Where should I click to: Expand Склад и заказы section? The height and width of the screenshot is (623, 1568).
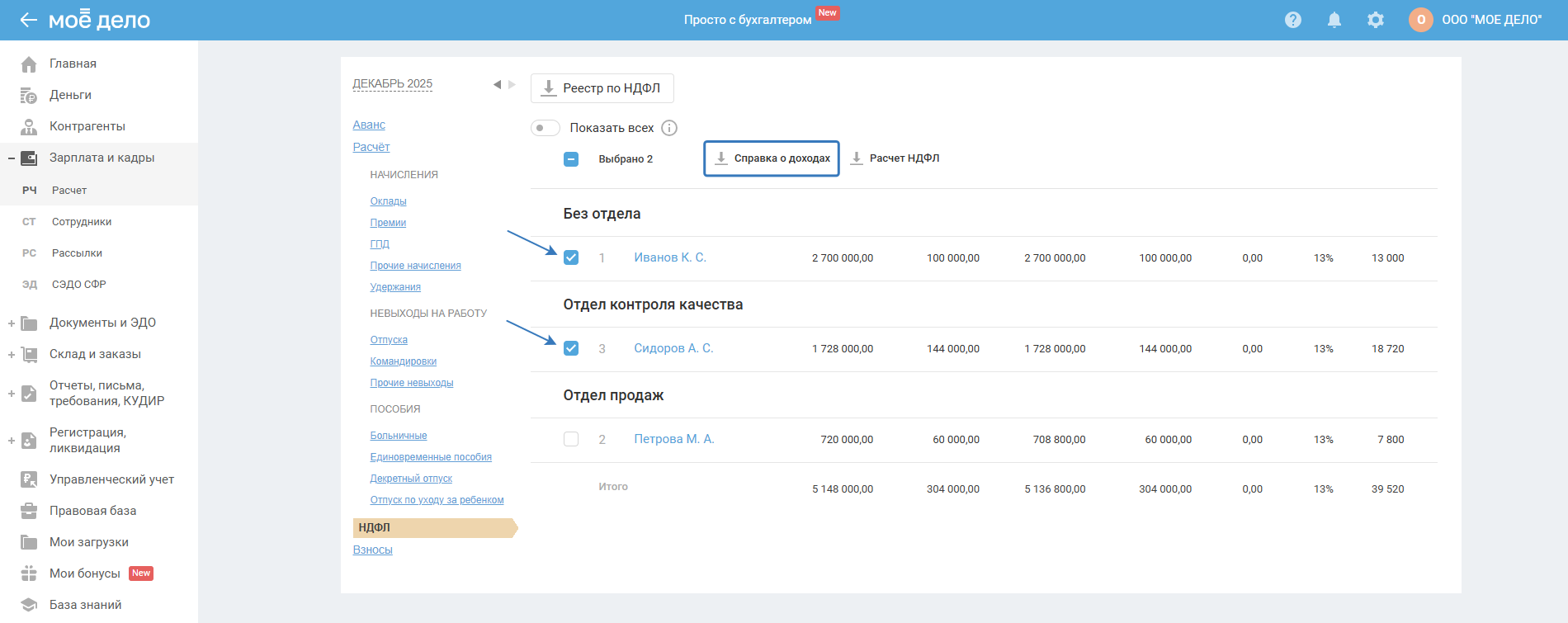12,355
